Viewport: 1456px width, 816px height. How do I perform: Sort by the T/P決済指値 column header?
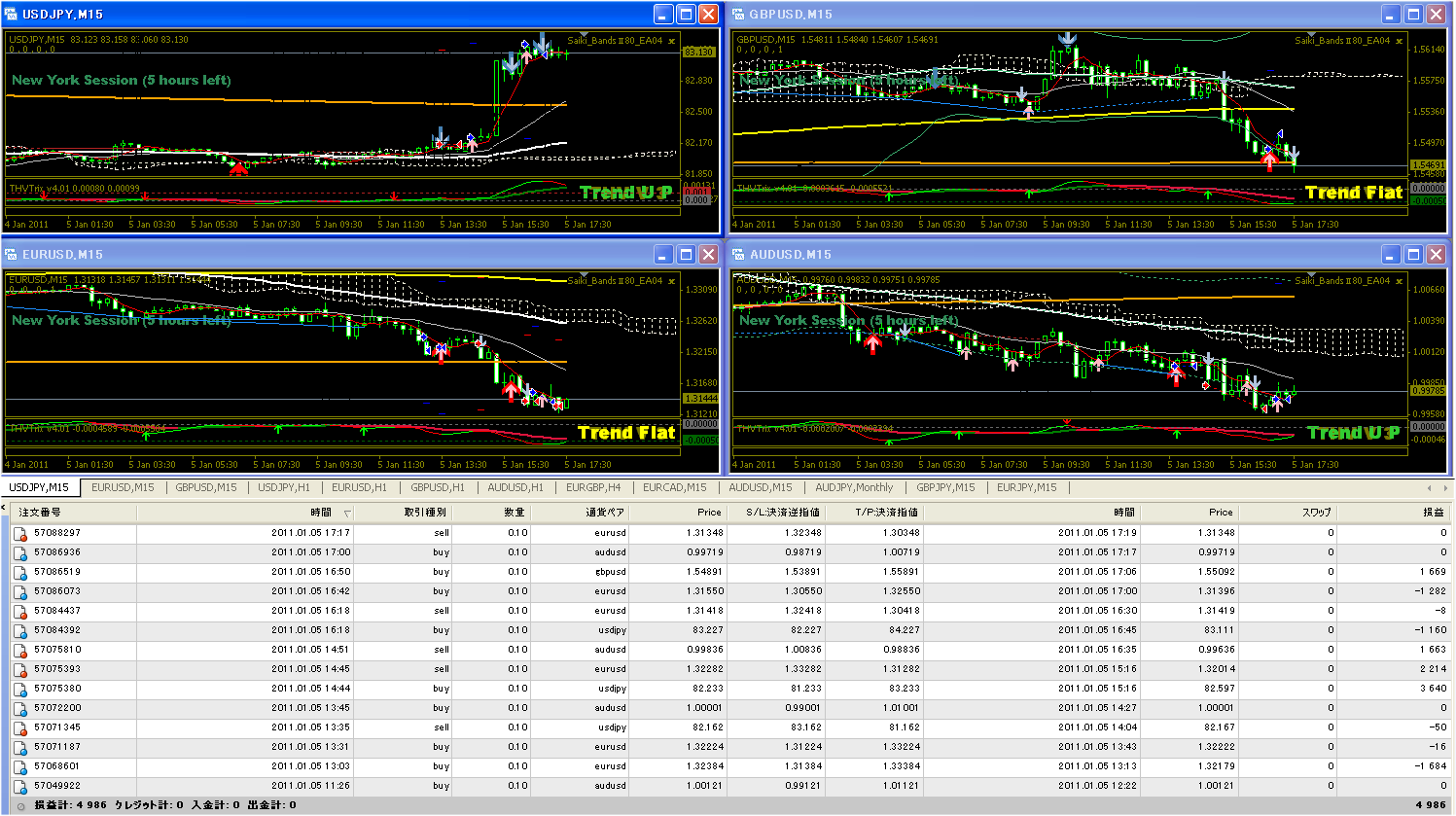click(x=873, y=513)
